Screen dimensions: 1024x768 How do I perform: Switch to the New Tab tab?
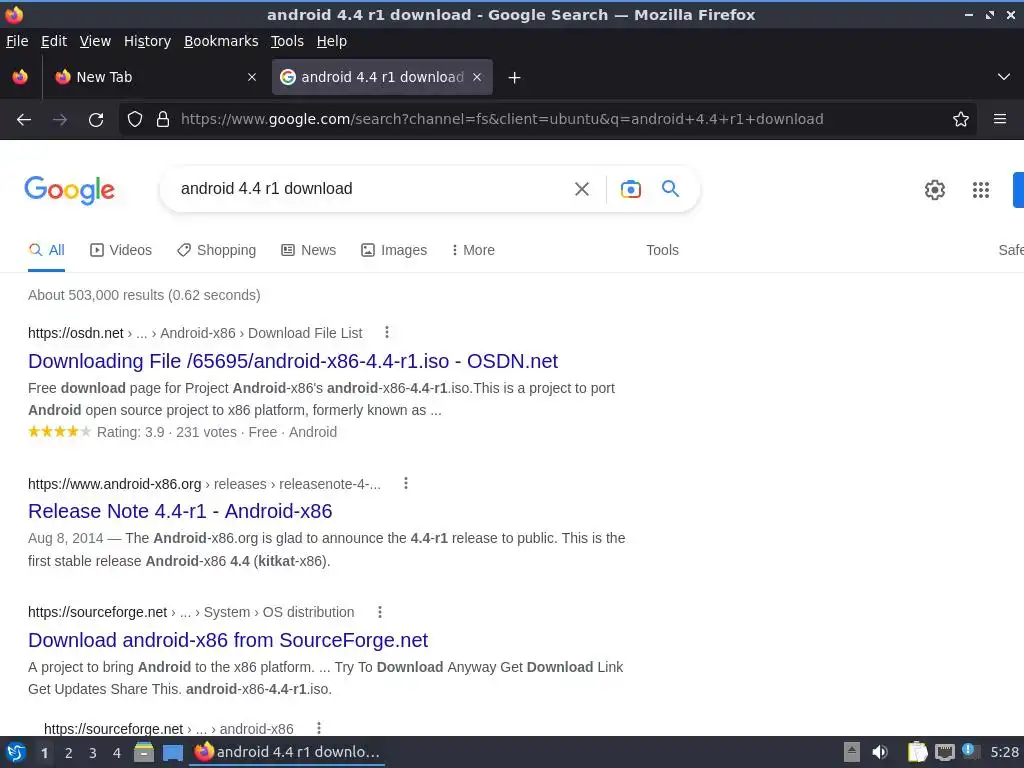click(x=155, y=77)
